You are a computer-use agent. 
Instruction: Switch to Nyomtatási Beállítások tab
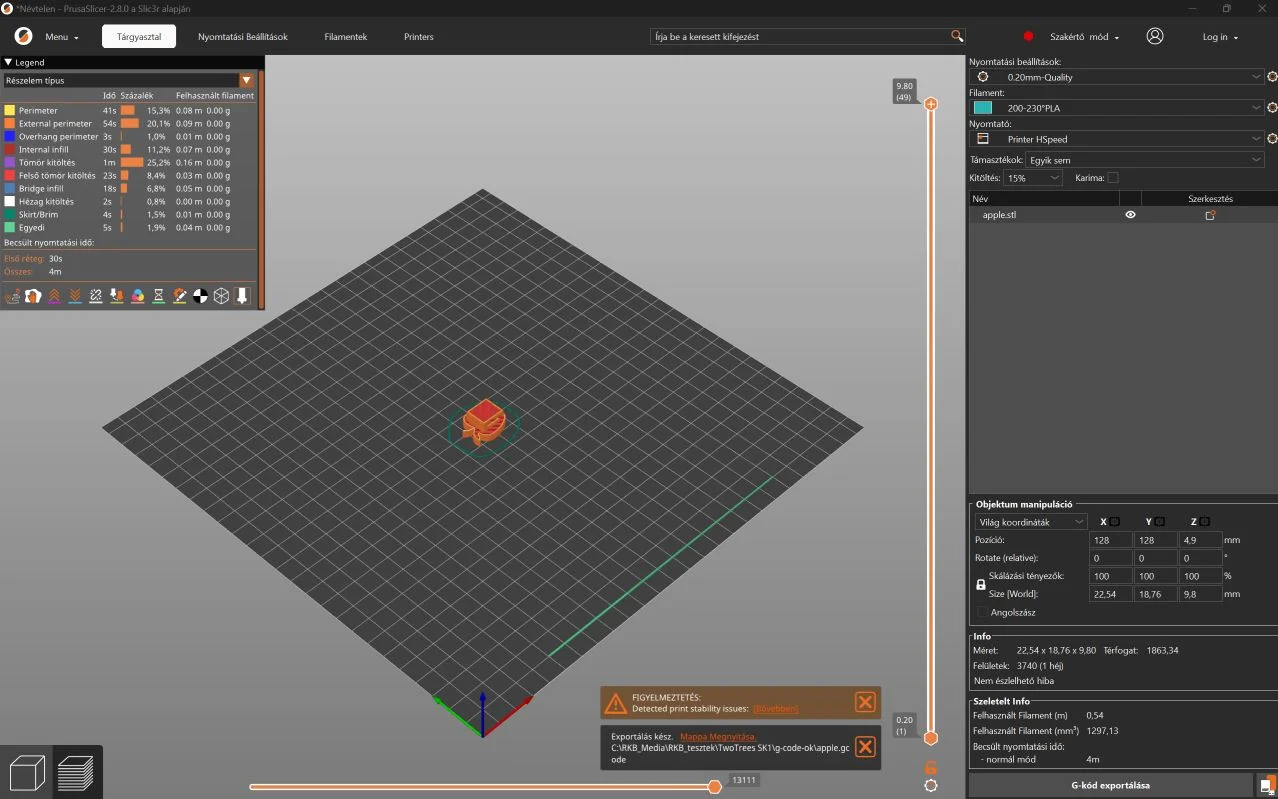point(243,37)
